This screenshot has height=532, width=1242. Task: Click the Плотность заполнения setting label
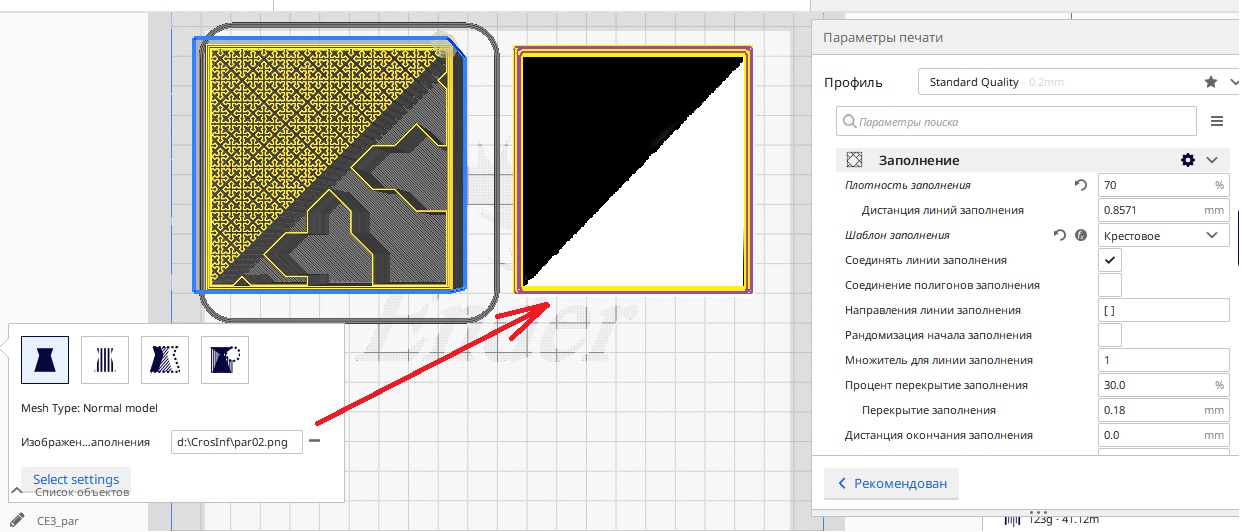point(908,185)
